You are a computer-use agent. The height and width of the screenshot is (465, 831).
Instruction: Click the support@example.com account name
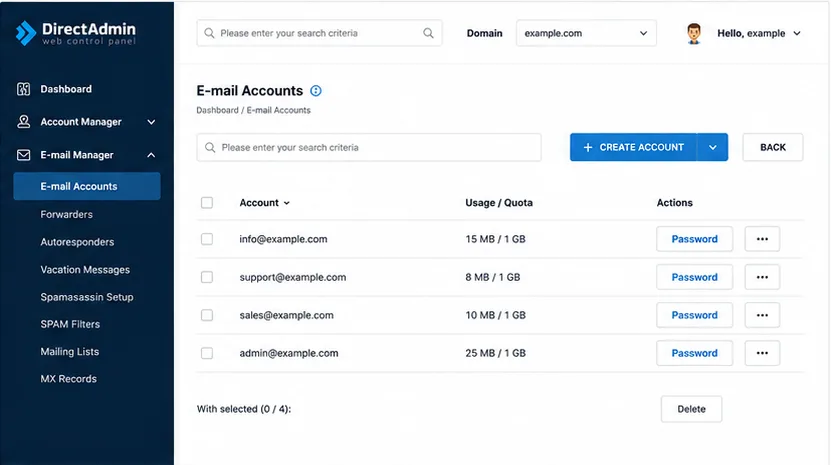coord(293,277)
